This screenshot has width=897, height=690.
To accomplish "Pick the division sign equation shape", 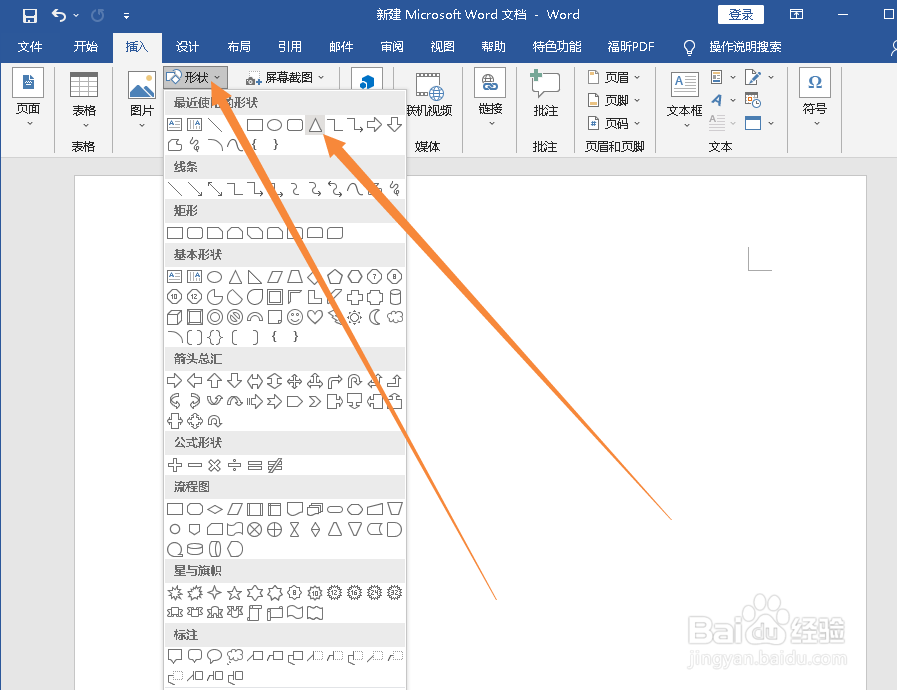I will pyautogui.click(x=235, y=465).
